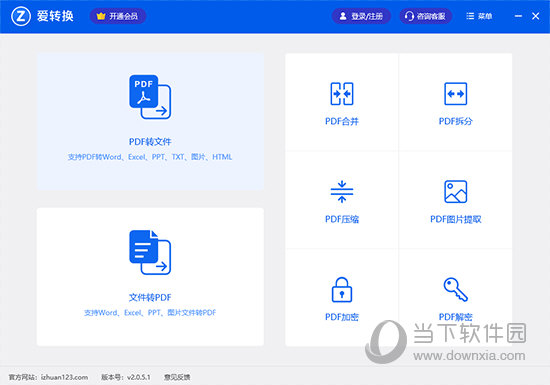The height and width of the screenshot is (385, 550).
Task: Click 登录/注册 to sign in
Action: (x=361, y=16)
